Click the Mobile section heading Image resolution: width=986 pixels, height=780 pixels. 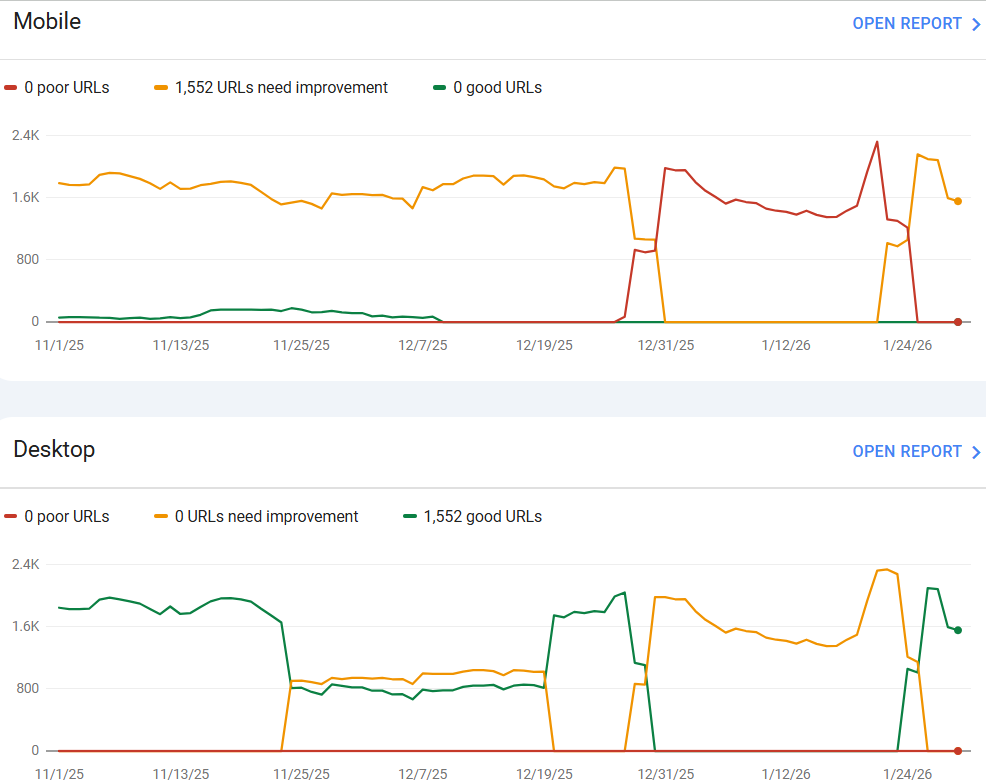point(47,21)
